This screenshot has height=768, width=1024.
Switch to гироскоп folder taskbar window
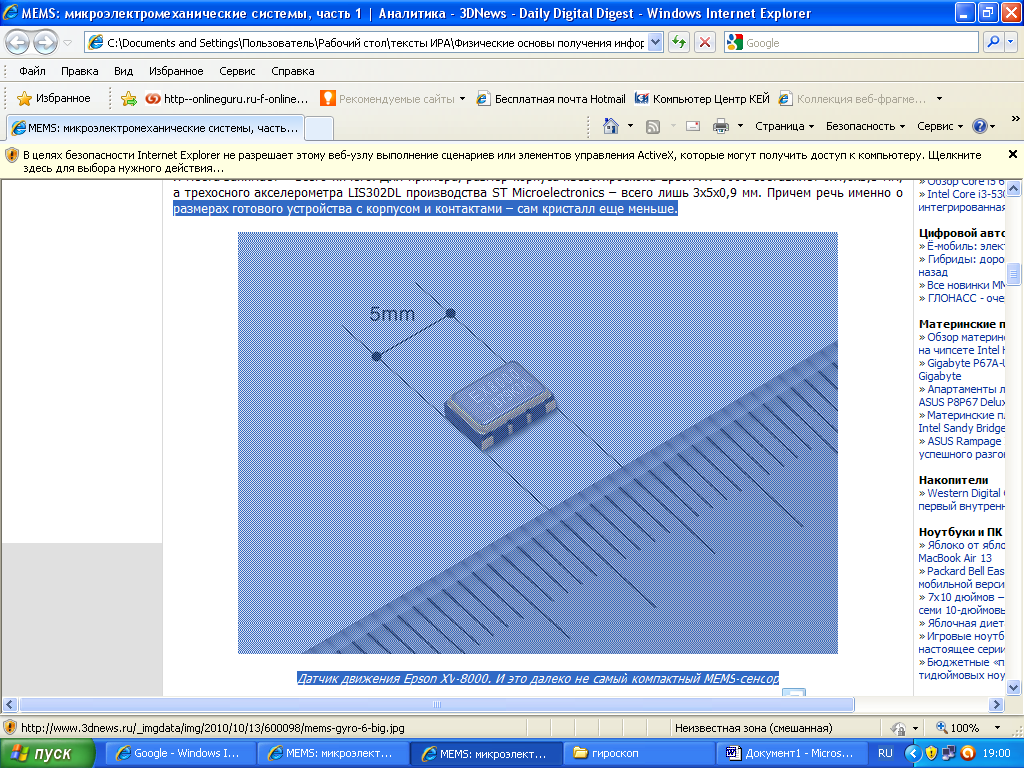click(639, 753)
